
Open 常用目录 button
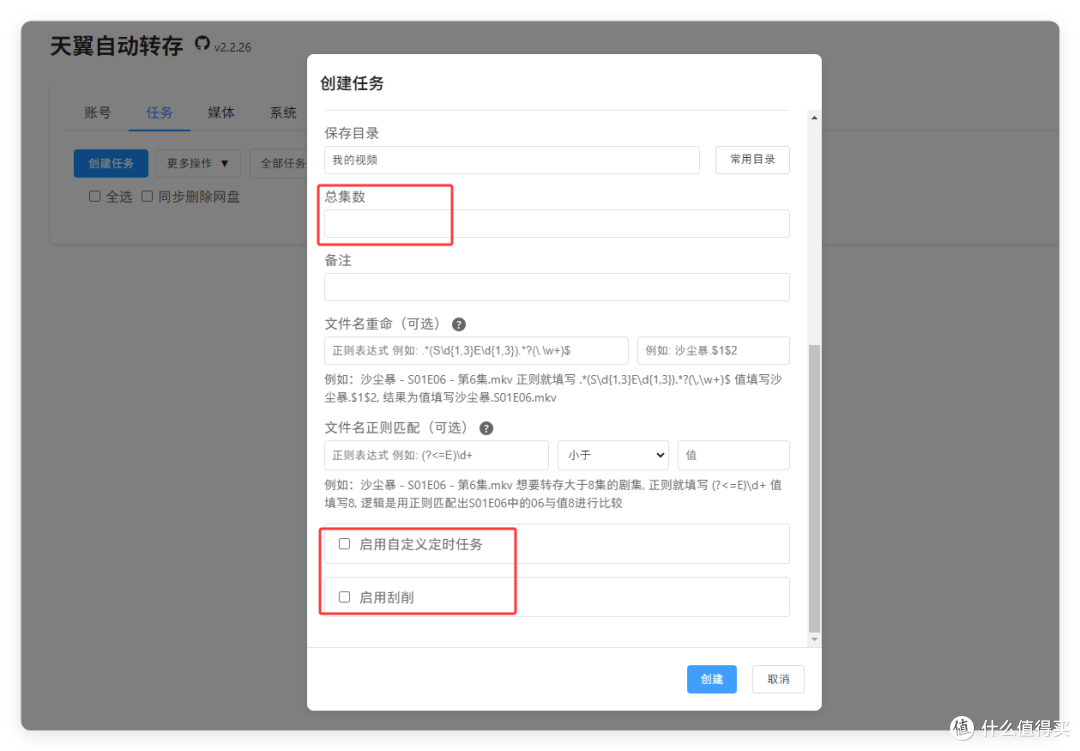pos(752,160)
